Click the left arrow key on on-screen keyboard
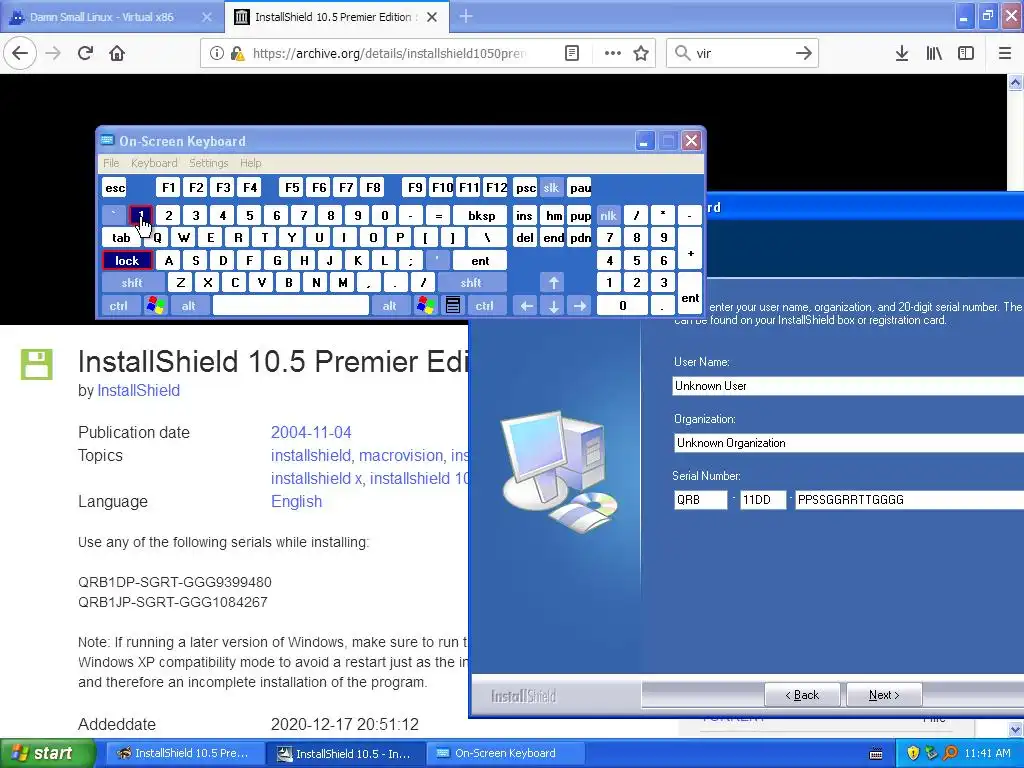 tap(527, 306)
